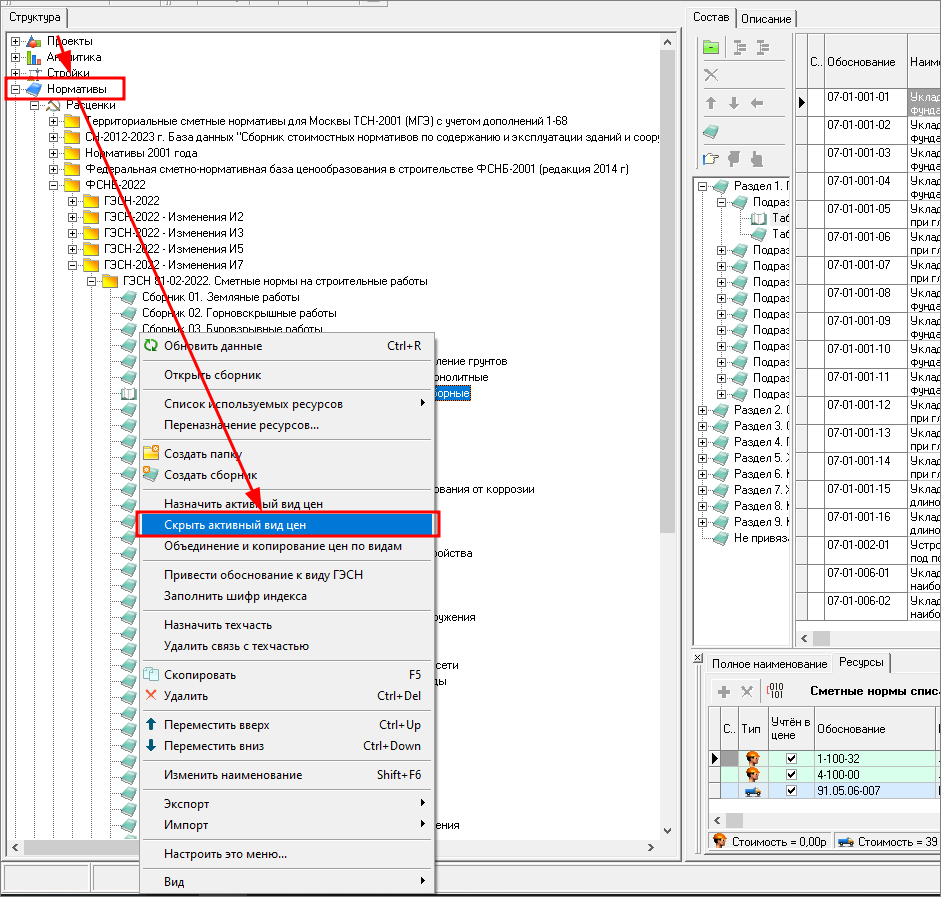Click book icon of Сборник 01. Земляные работы
The image size is (941, 897).
128,297
